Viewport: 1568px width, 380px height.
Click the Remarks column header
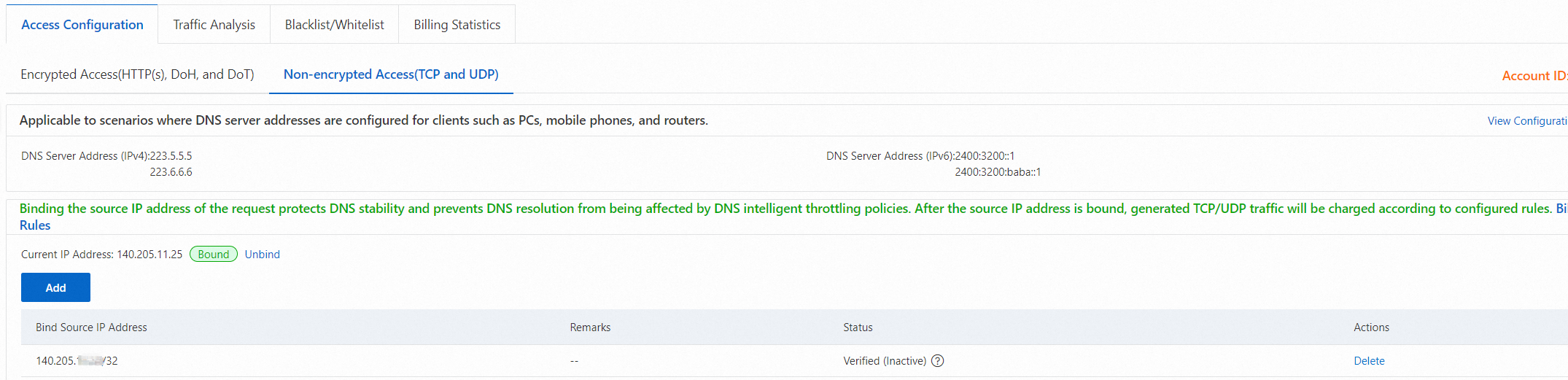[x=590, y=327]
